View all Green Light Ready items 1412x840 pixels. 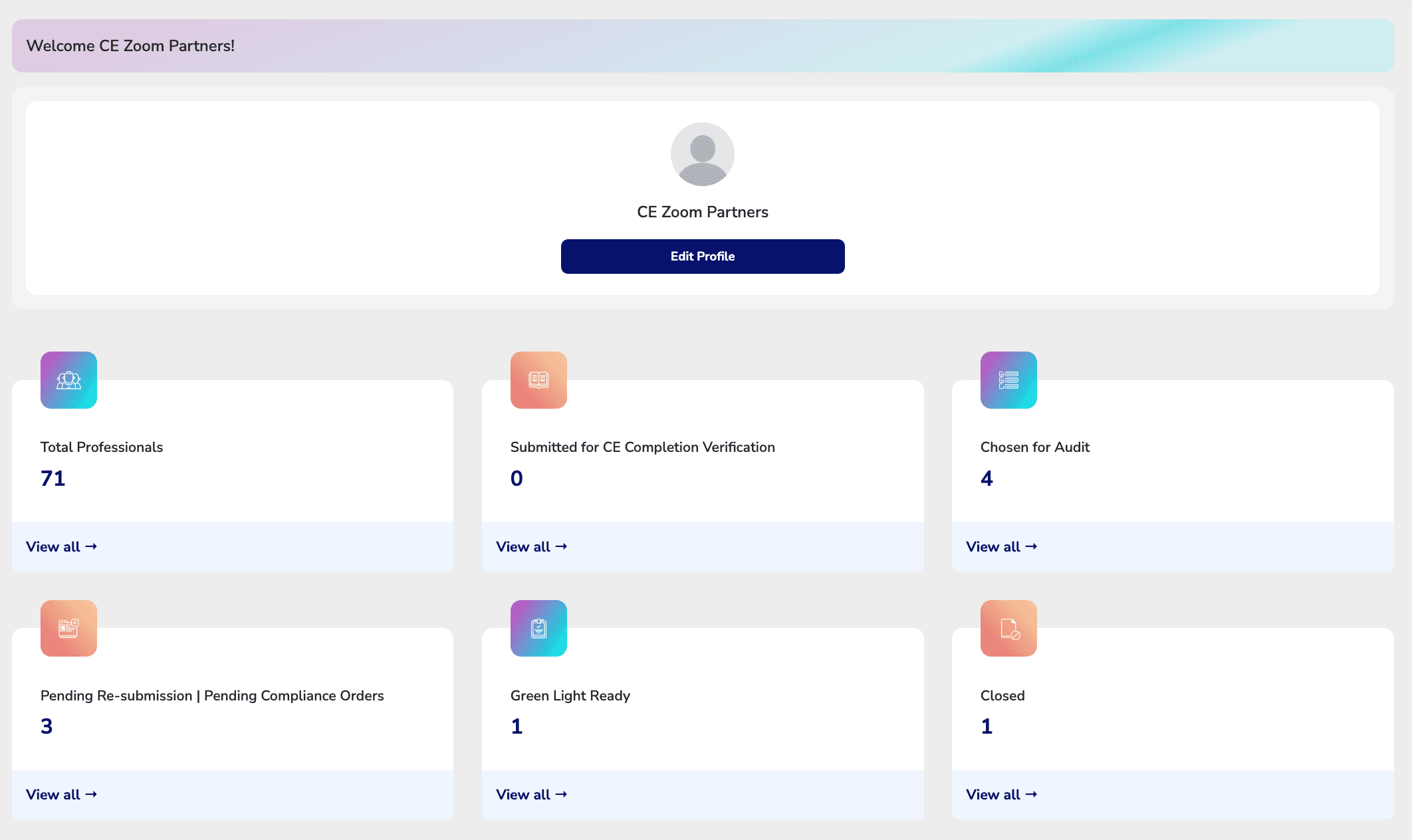click(x=531, y=794)
